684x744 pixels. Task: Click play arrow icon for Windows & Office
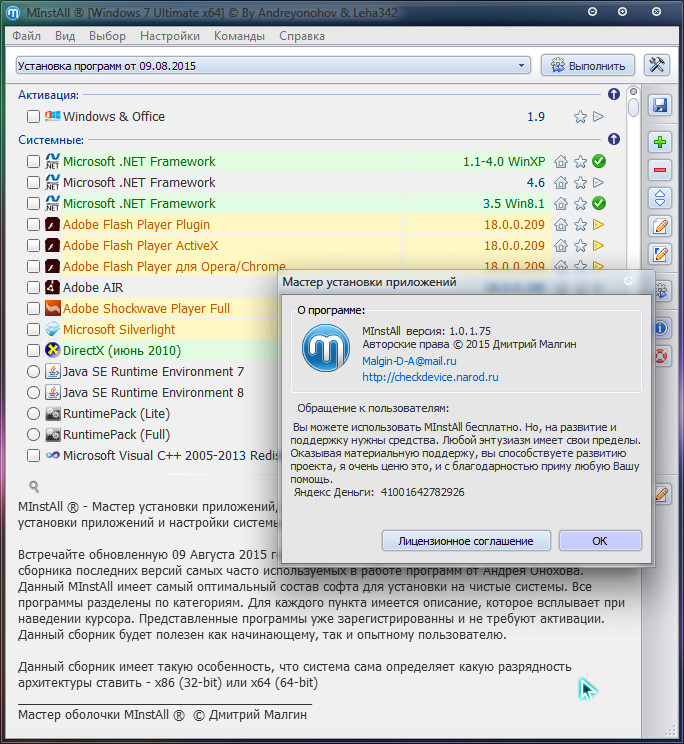point(599,117)
